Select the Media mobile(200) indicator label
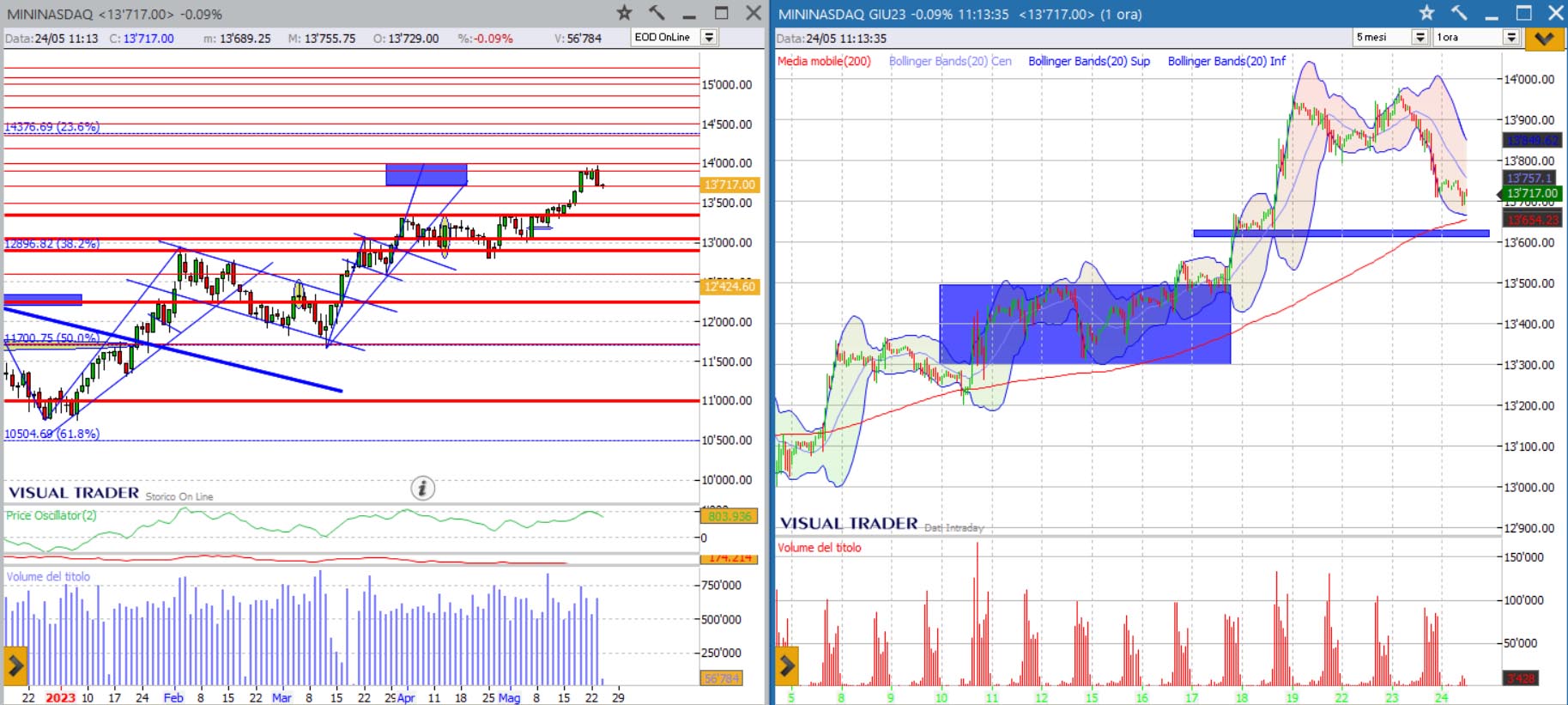This screenshot has height=705, width=1568. 824,61
